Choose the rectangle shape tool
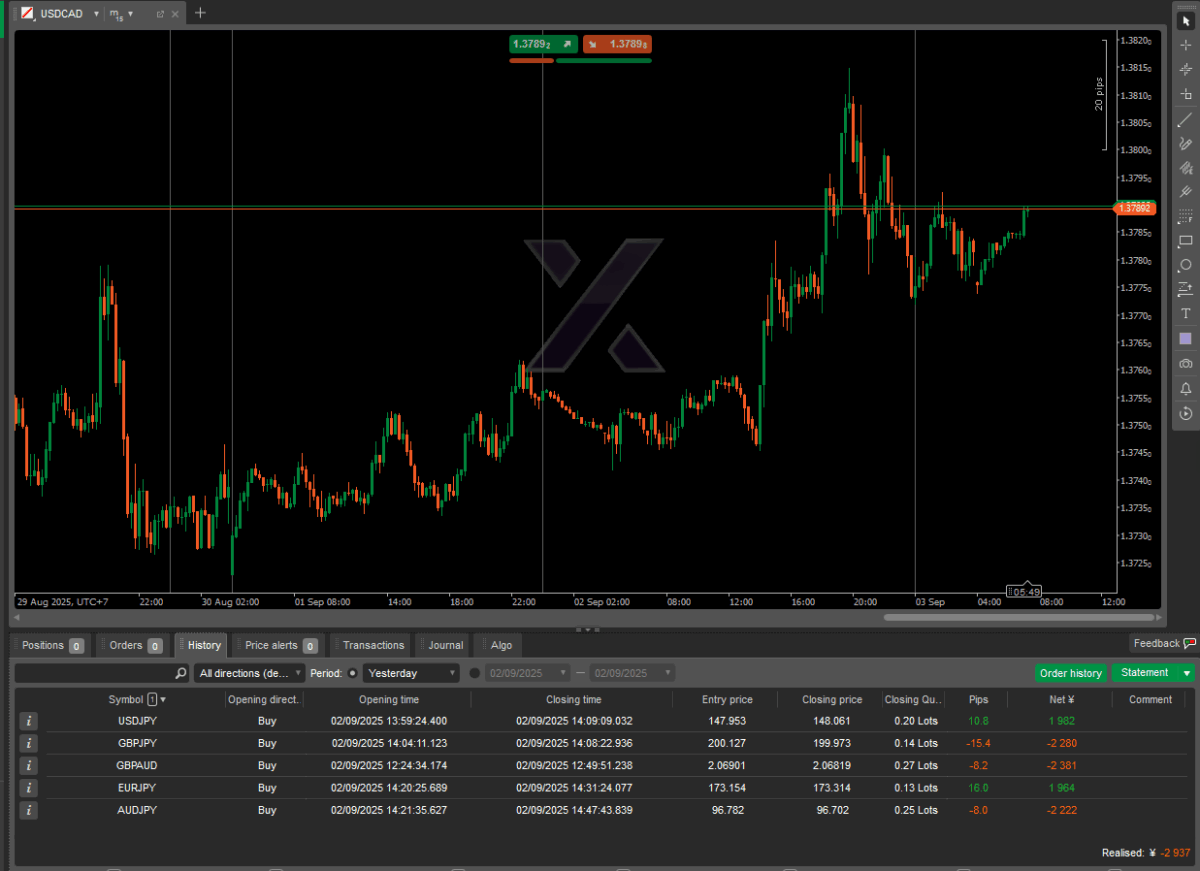 point(1186,241)
